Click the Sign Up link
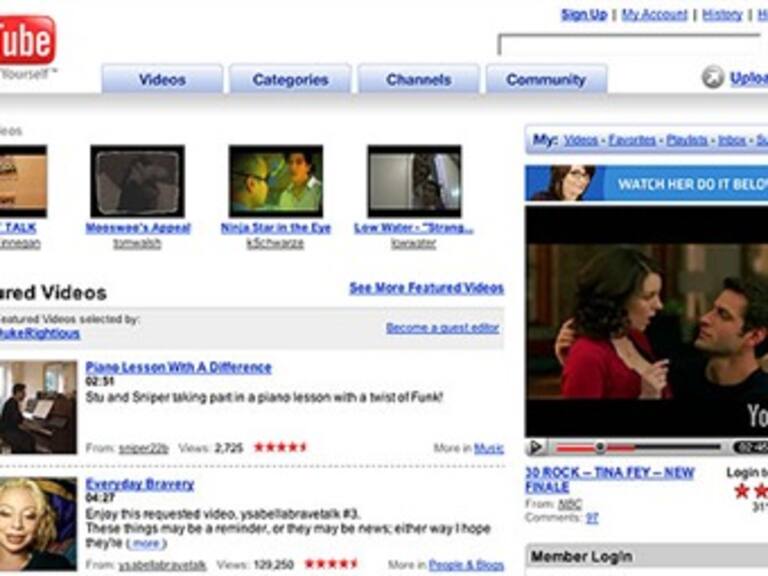This screenshot has height=576, width=768. [584, 15]
